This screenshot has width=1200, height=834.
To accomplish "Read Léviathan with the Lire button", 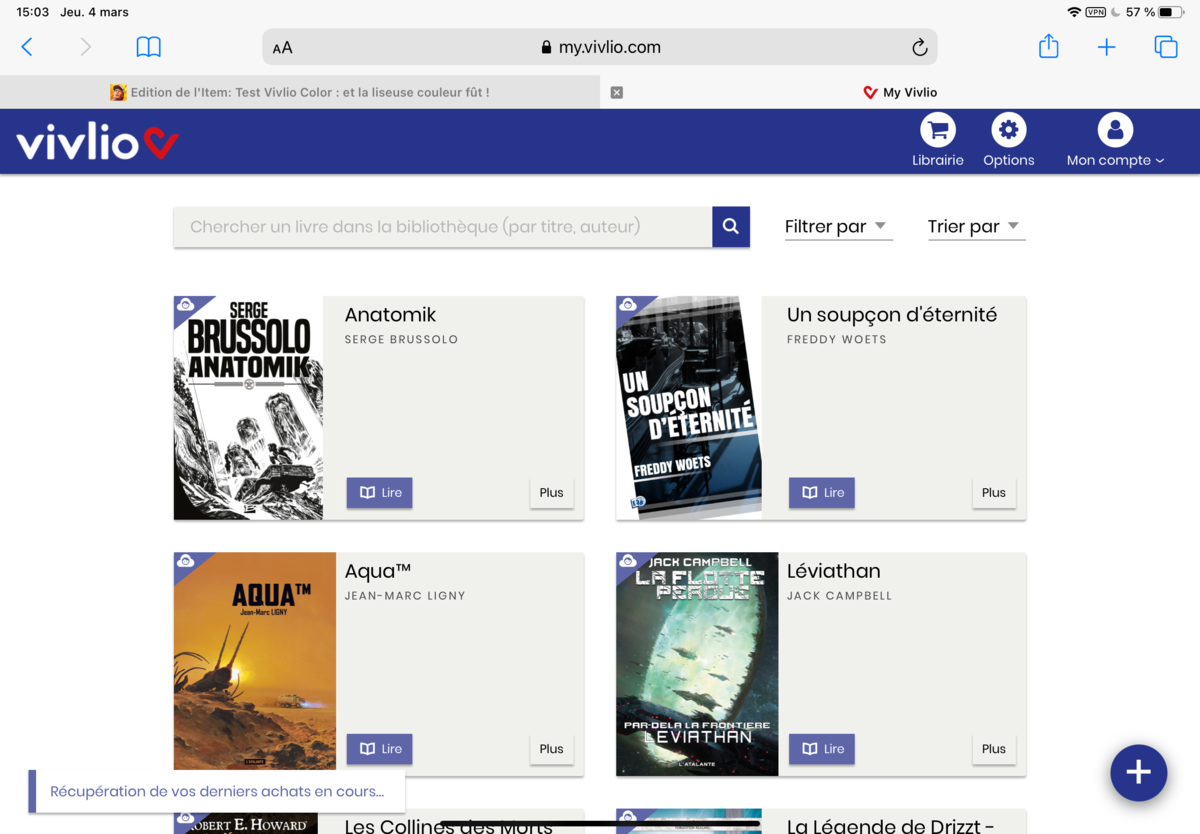I will [x=822, y=749].
